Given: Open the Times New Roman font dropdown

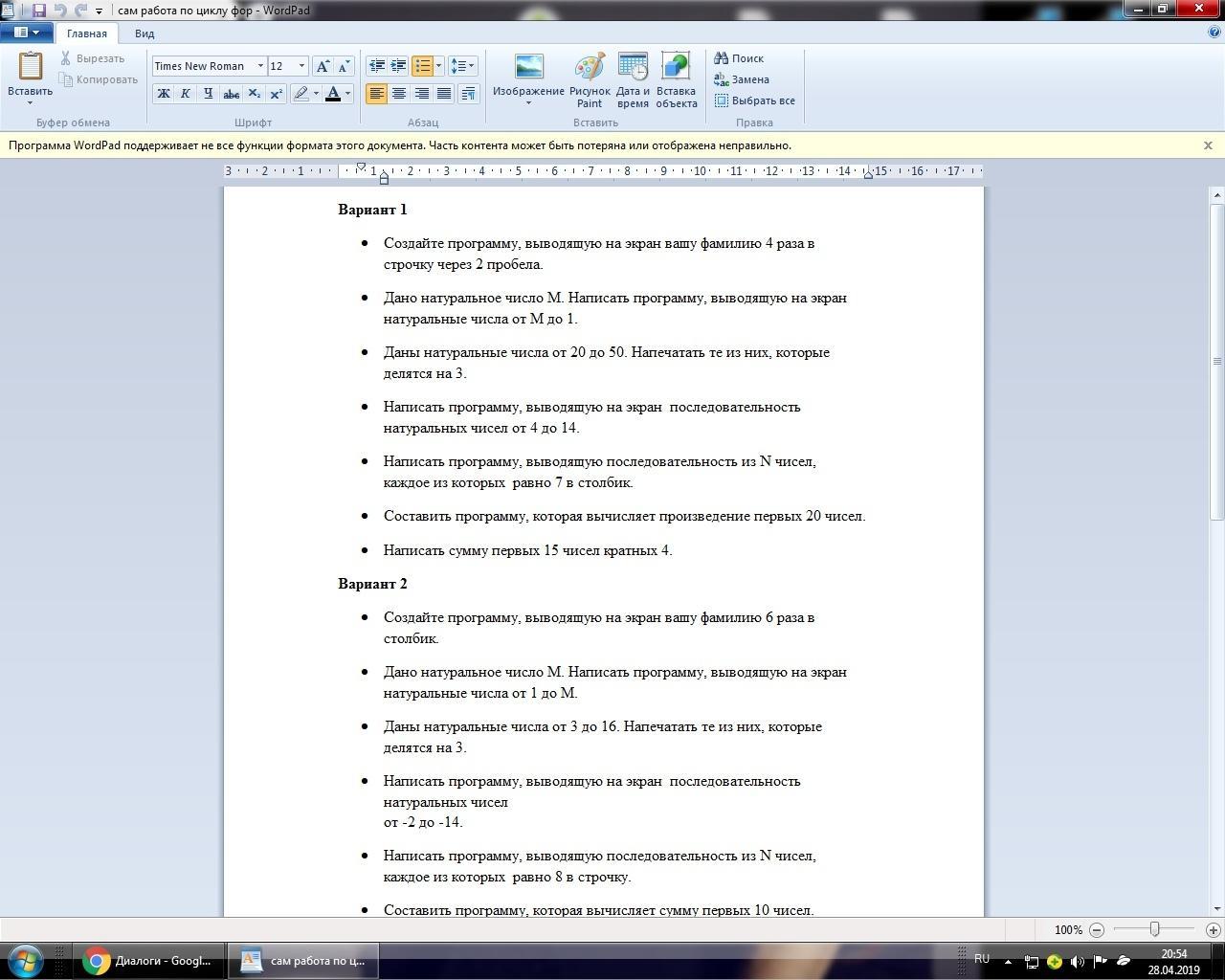Looking at the screenshot, I should point(260,66).
